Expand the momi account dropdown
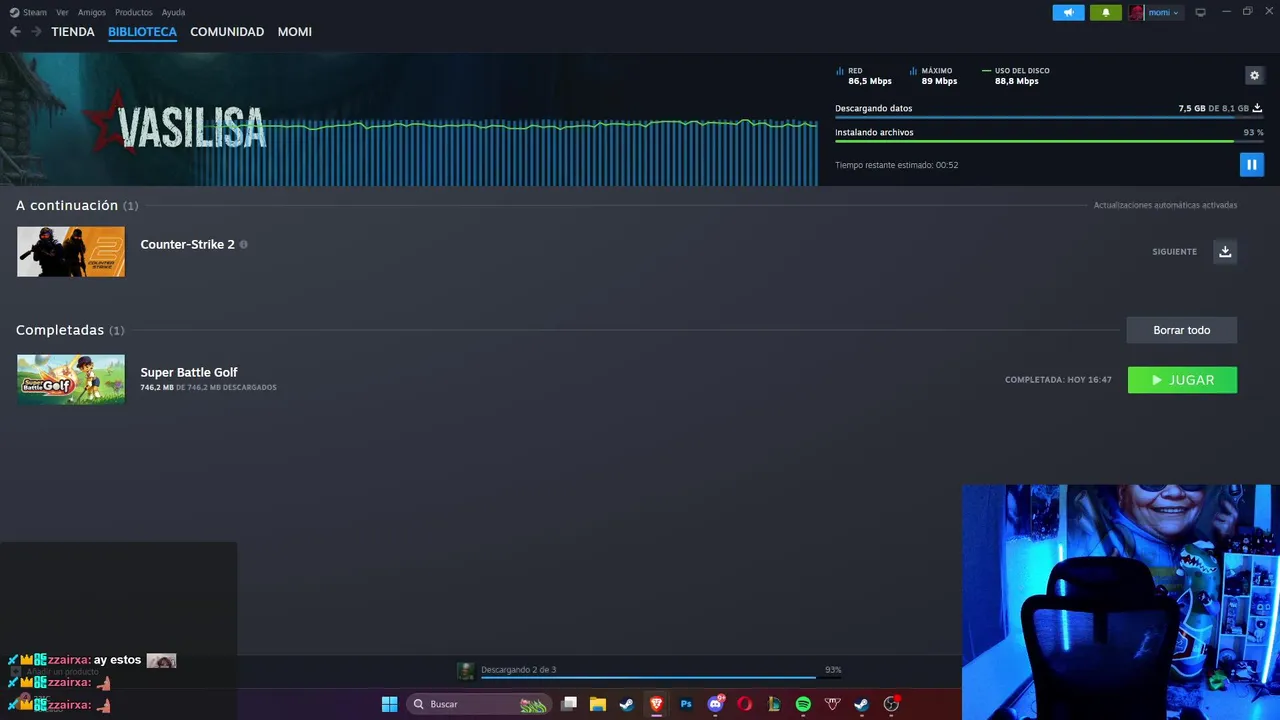The image size is (1280, 720). 1164,12
